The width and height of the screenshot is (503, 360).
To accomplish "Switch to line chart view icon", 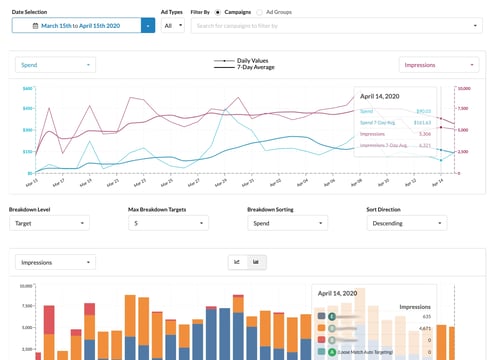I will pyautogui.click(x=237, y=262).
